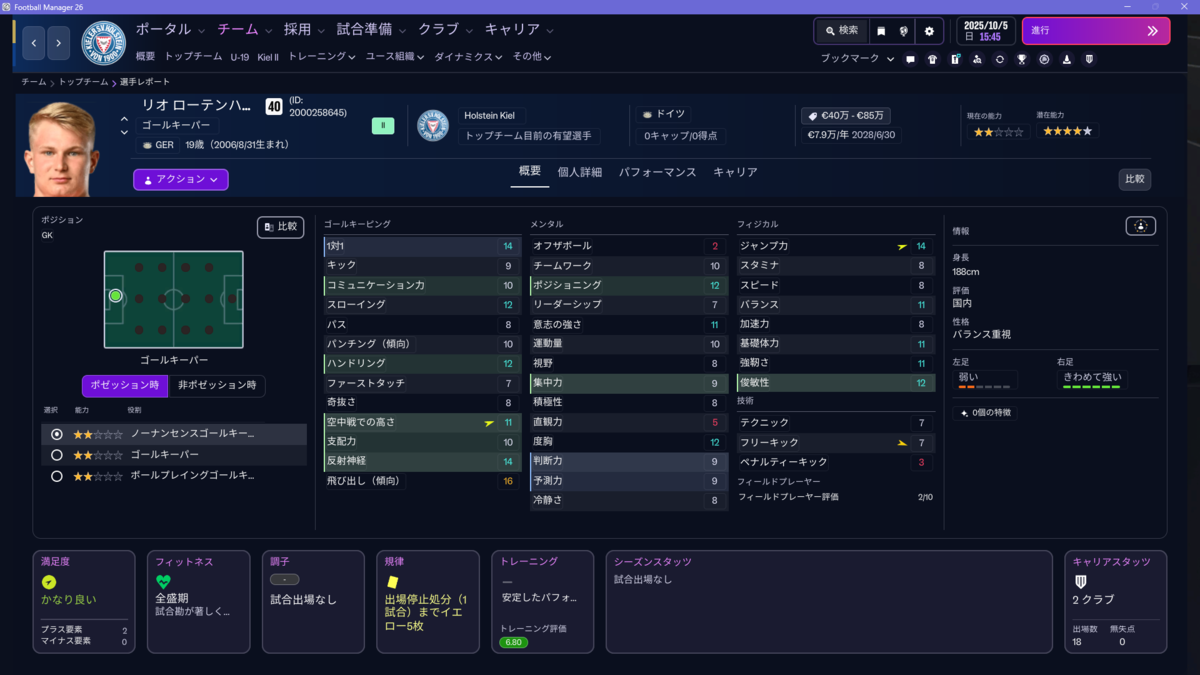Click the Holstein Kiel club logo in player header
1200x675 pixels.
pyautogui.click(x=433, y=125)
